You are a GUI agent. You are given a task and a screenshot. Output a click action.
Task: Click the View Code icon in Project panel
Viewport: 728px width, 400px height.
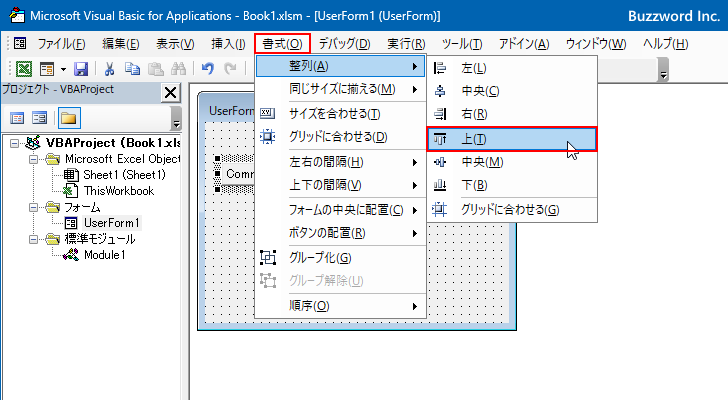(x=17, y=118)
